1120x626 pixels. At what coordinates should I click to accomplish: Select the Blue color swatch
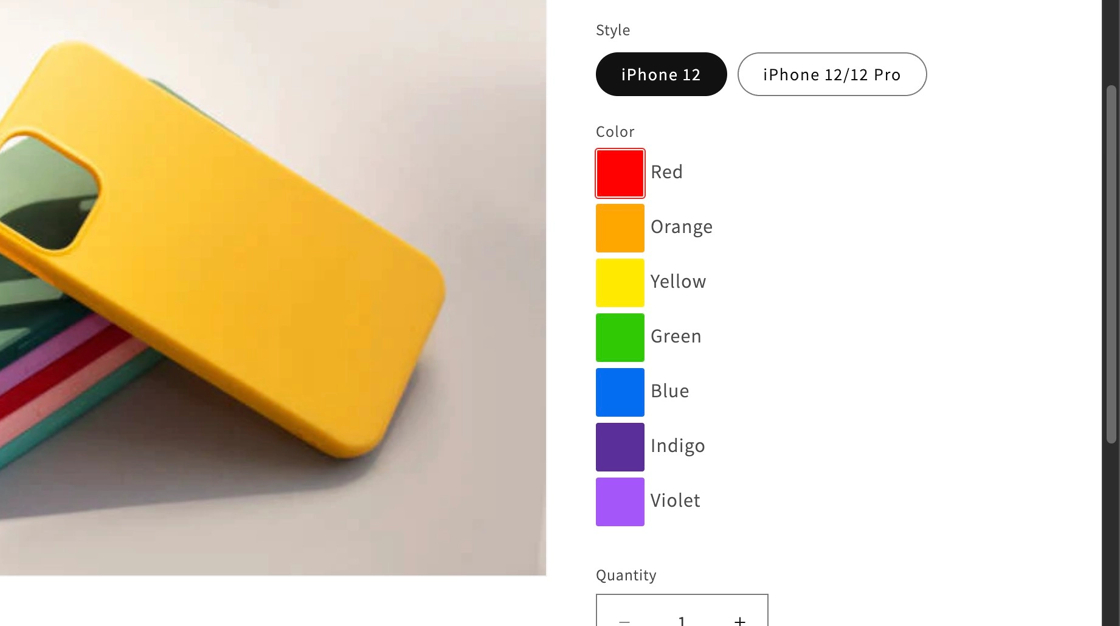tap(620, 392)
